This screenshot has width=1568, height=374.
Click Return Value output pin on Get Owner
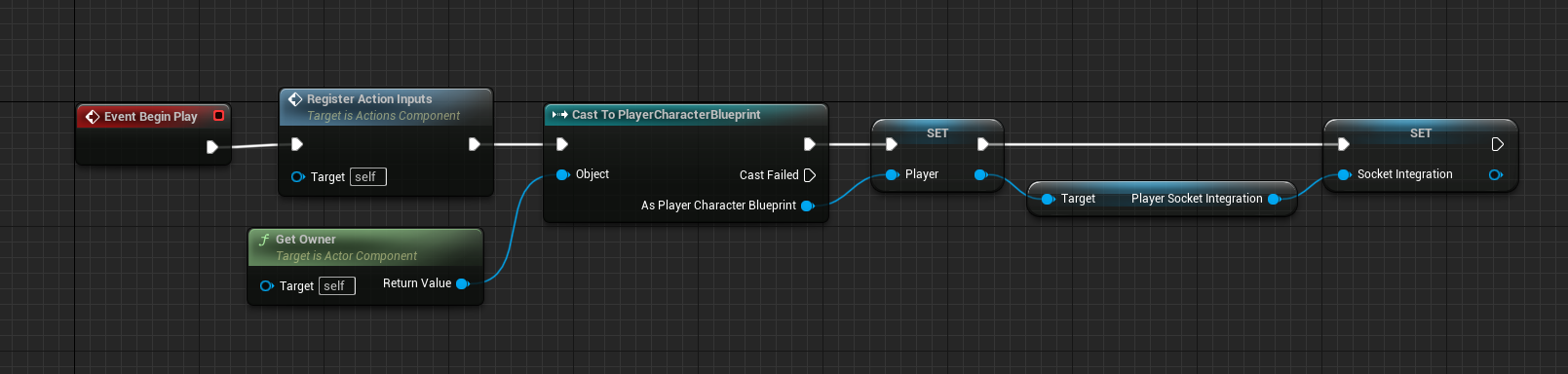(463, 283)
